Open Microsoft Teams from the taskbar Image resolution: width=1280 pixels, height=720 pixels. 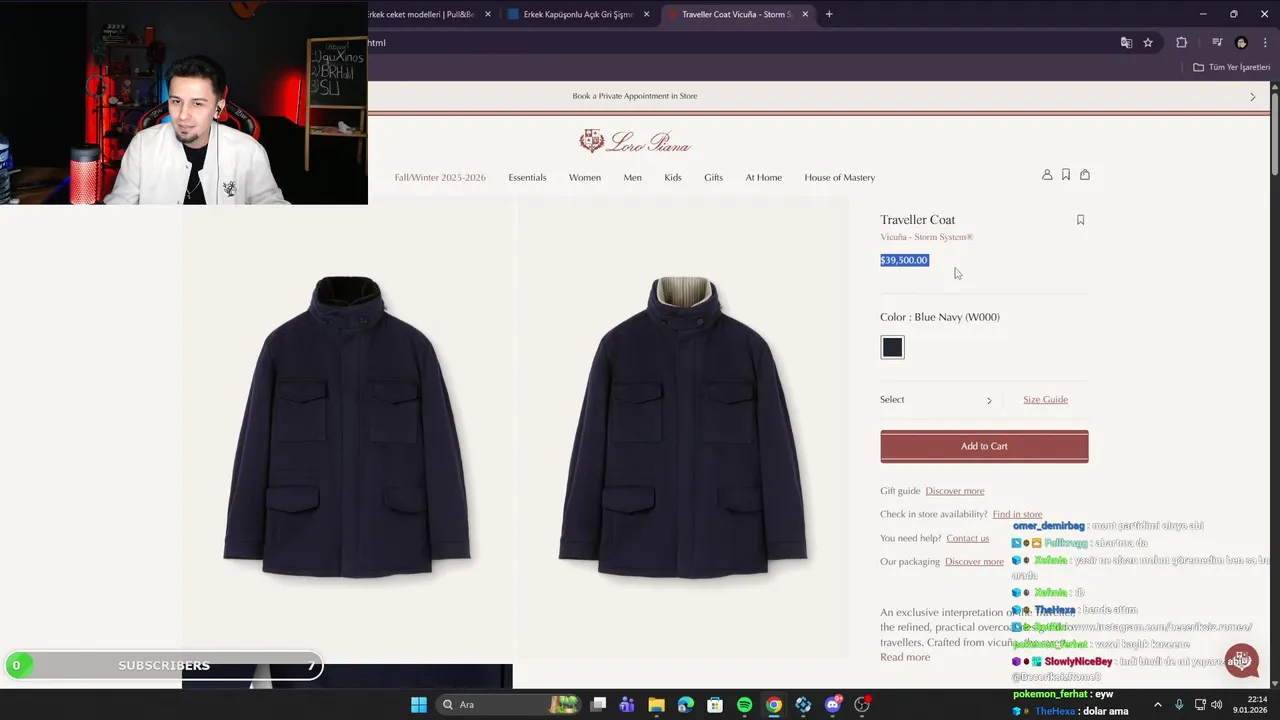pos(627,705)
